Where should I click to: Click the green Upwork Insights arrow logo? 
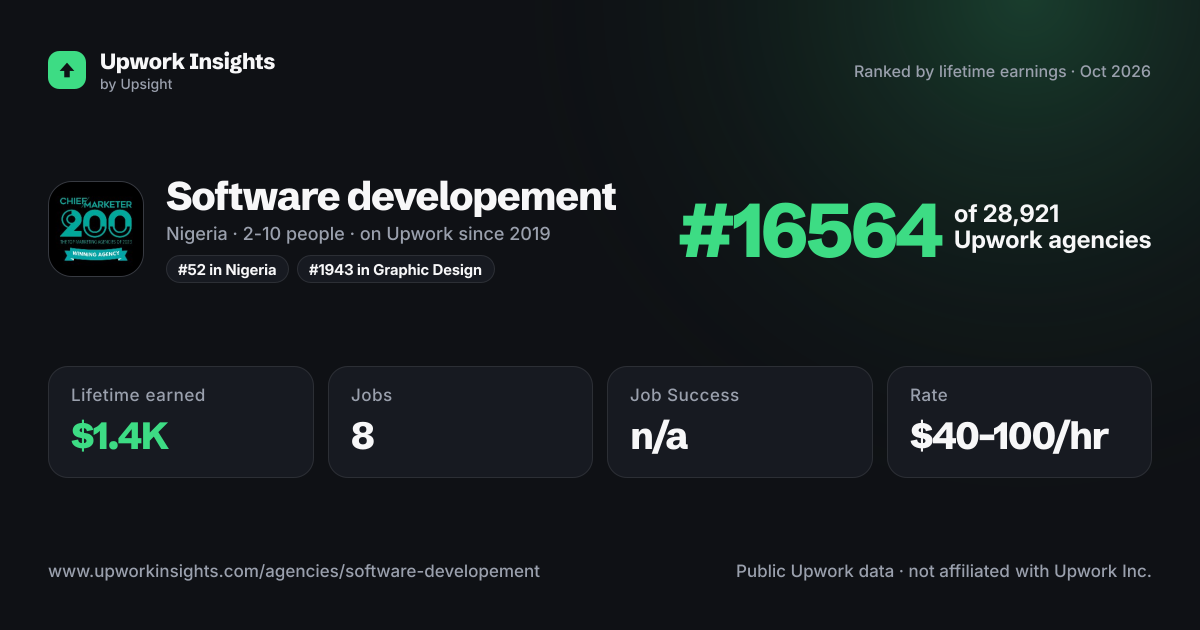coord(67,70)
